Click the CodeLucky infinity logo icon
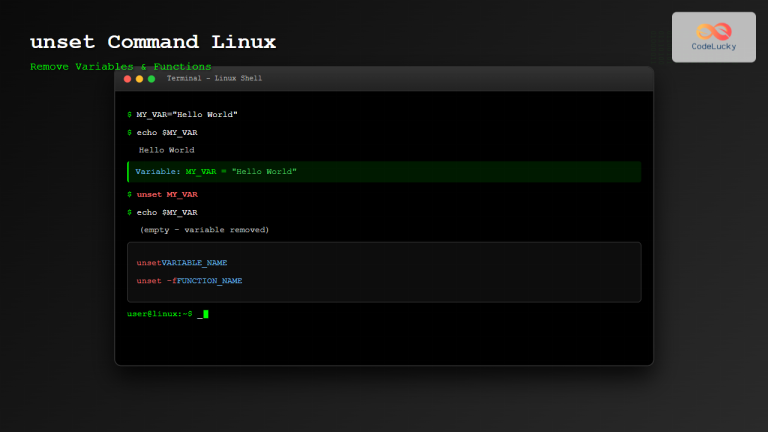This screenshot has height=432, width=768. (x=713, y=30)
